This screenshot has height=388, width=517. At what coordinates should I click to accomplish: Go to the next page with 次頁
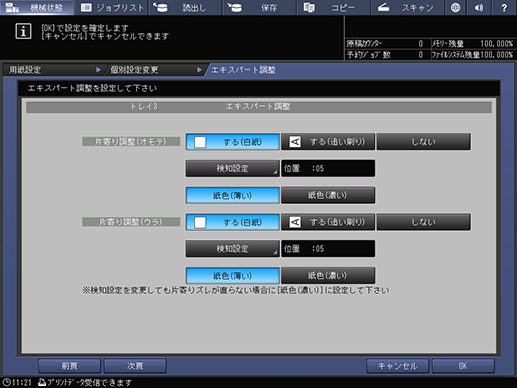tap(135, 366)
